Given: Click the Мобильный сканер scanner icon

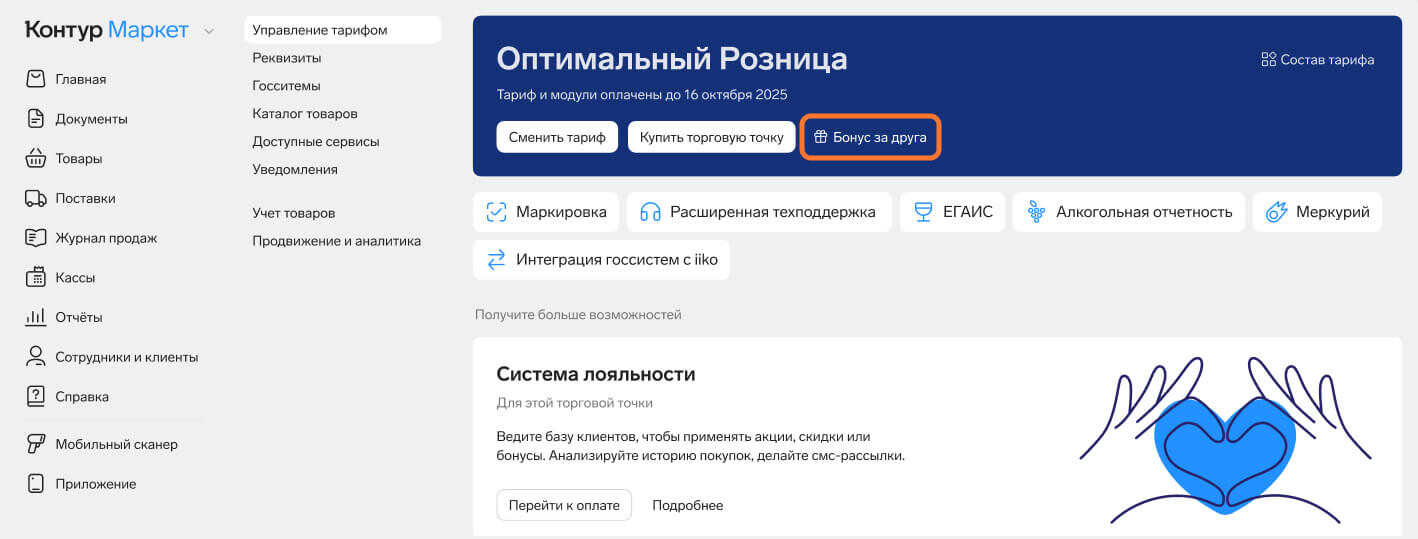Looking at the screenshot, I should 36,444.
